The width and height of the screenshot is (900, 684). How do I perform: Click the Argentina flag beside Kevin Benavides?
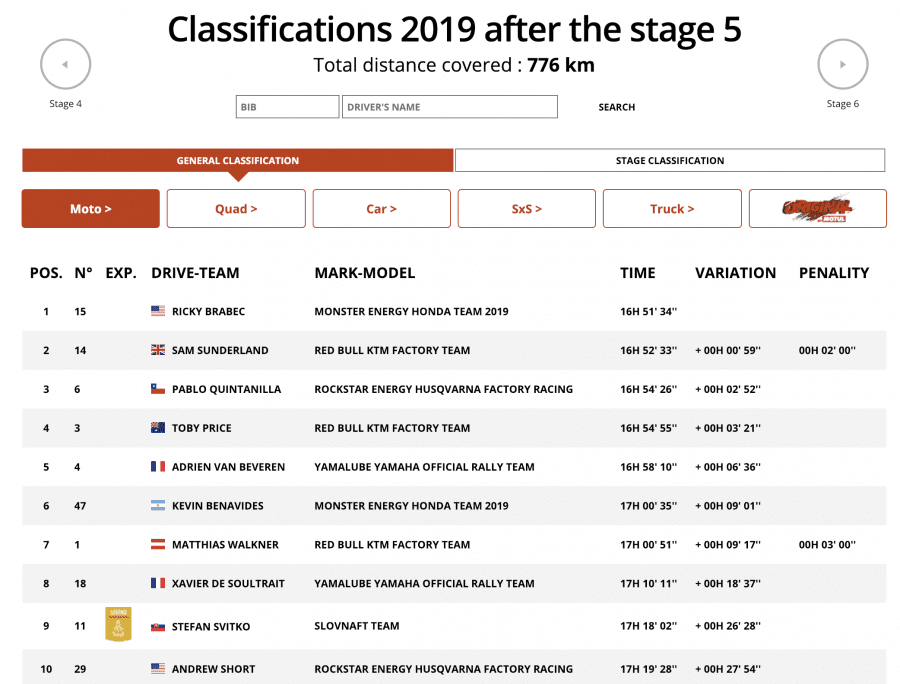(x=158, y=506)
